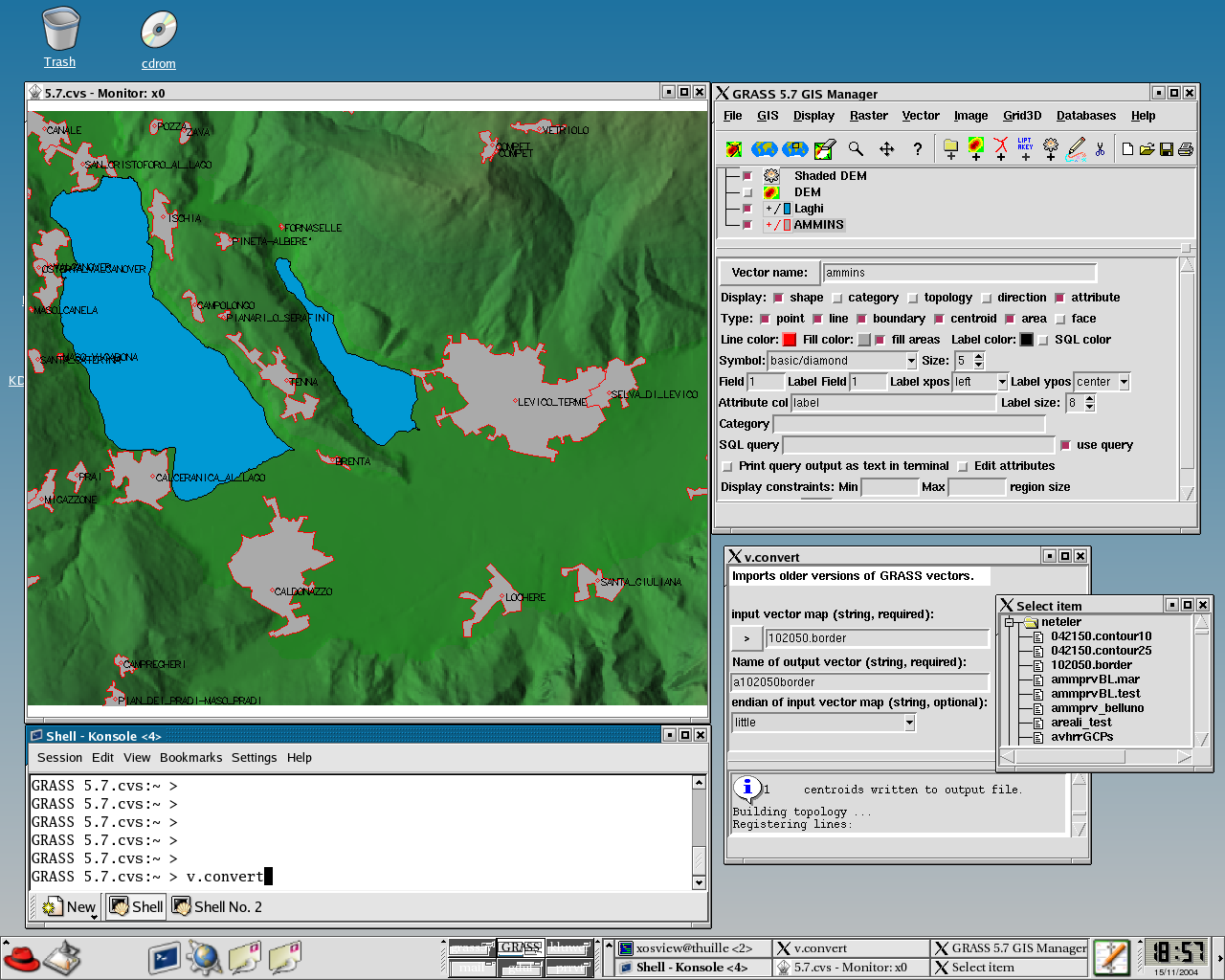Click the printer icon in GIS Manager
1225x980 pixels.
point(1186,148)
